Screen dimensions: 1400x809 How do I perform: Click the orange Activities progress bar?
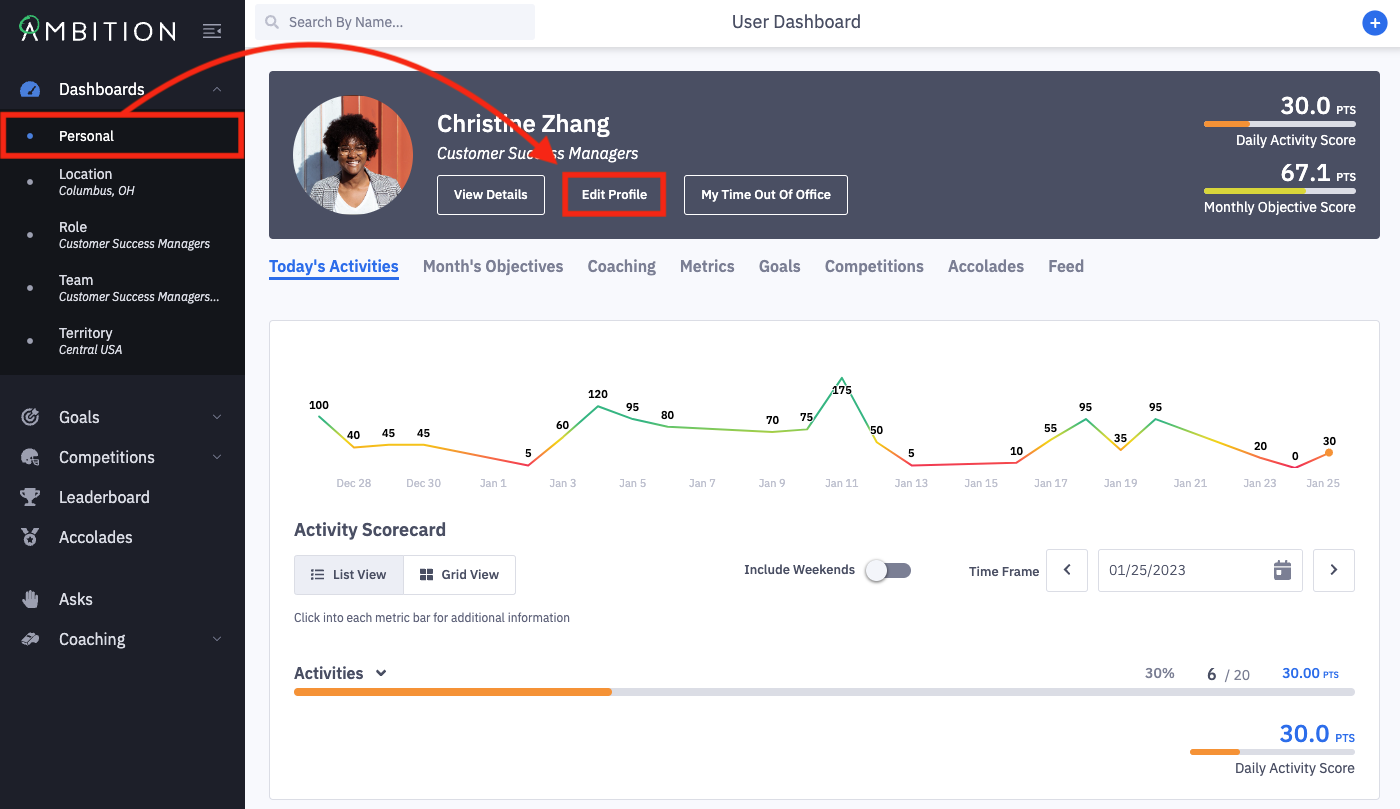pos(452,691)
